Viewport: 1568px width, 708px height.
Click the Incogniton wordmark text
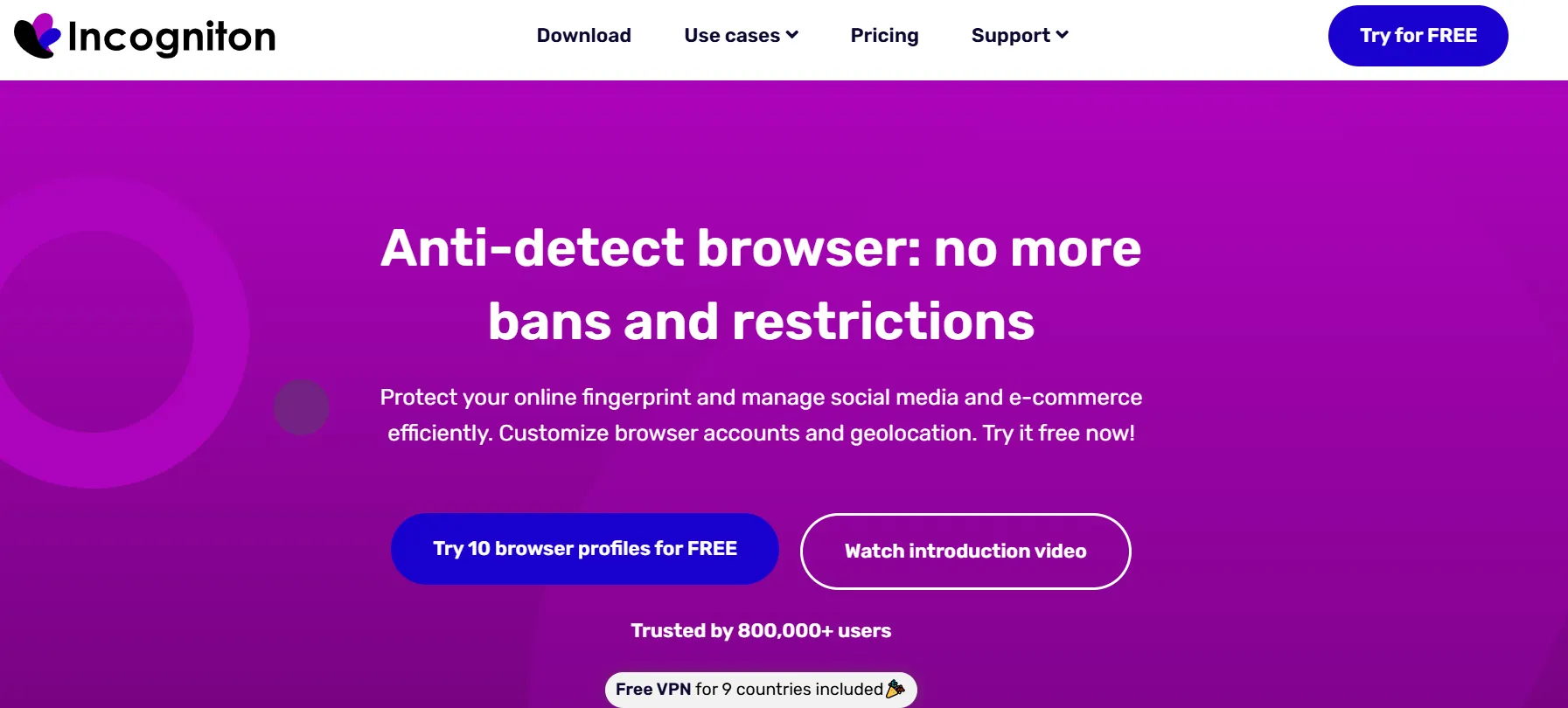[171, 37]
